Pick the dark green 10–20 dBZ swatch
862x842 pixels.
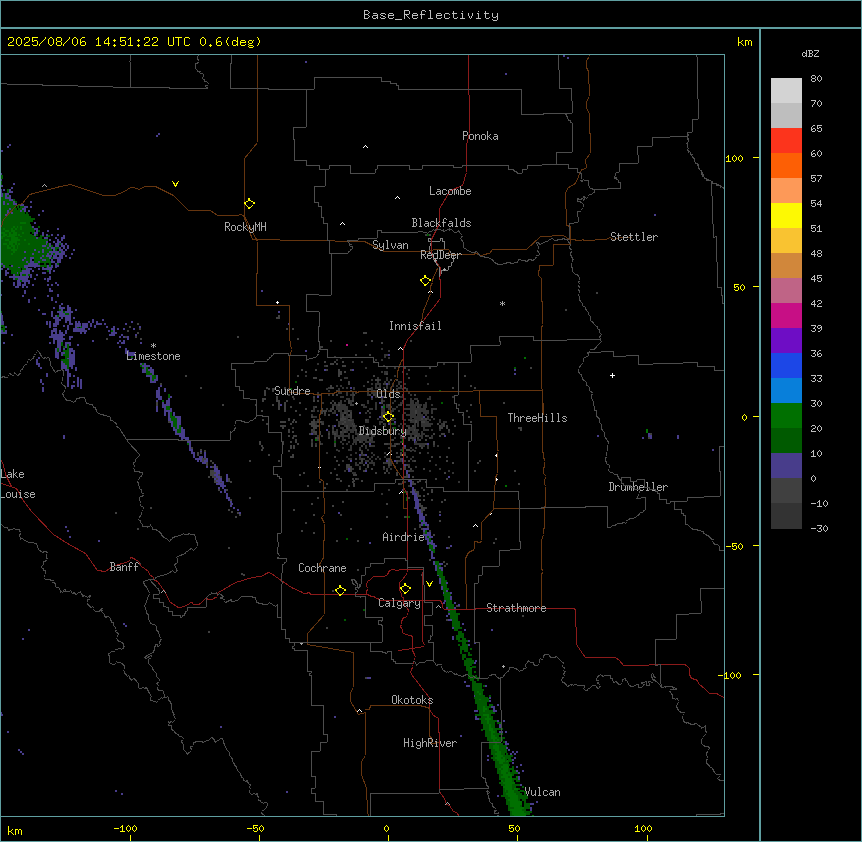pos(786,440)
